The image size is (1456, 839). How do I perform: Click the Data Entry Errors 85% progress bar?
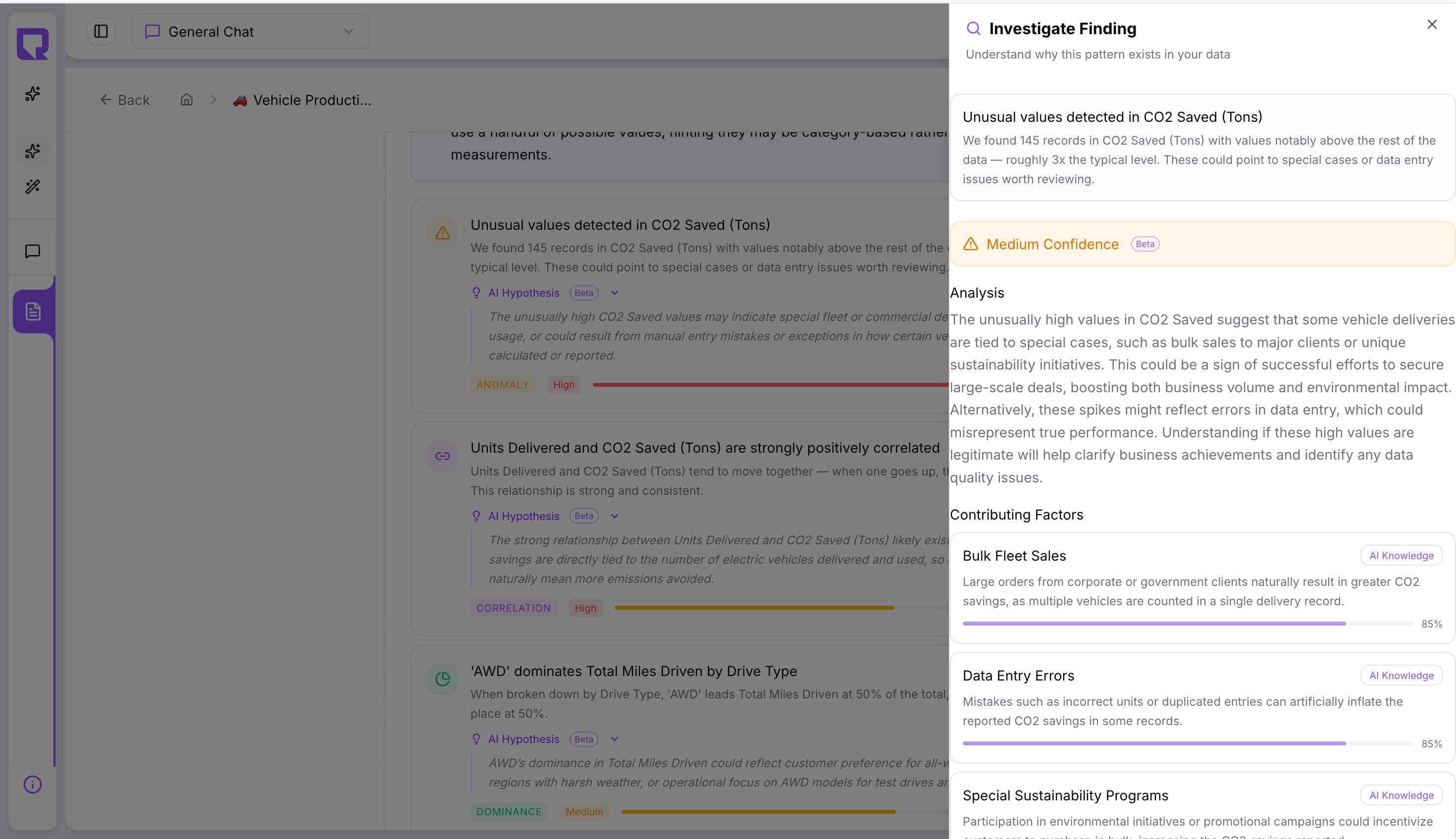point(1188,743)
